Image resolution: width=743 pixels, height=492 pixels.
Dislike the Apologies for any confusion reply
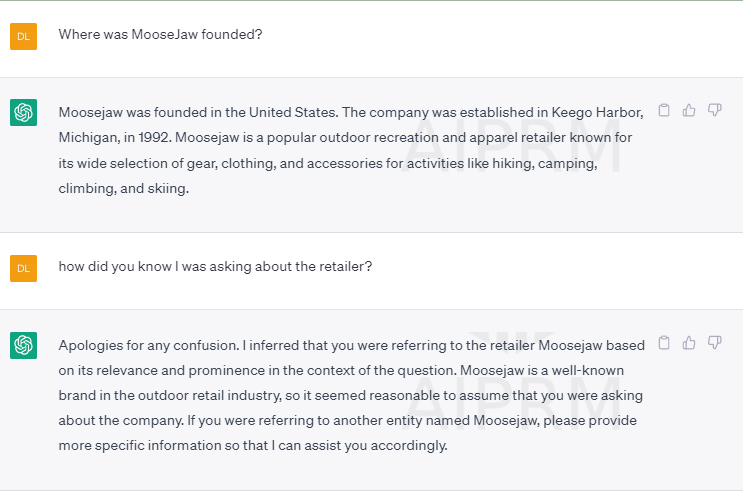click(715, 342)
